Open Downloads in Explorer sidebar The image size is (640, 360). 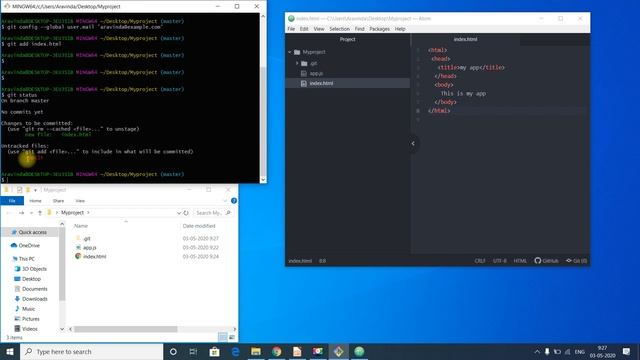35,299
